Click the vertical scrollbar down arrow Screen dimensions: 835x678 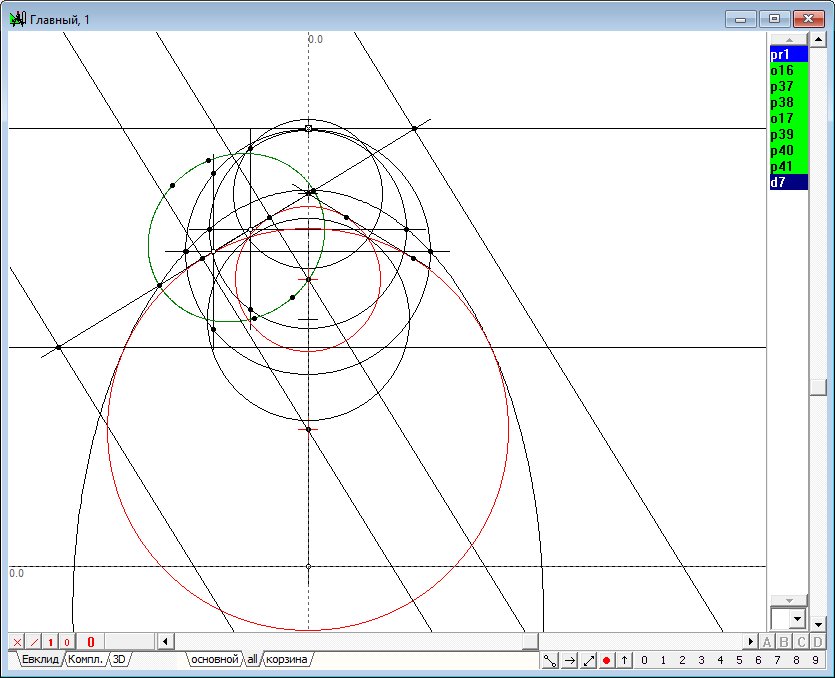pos(818,623)
